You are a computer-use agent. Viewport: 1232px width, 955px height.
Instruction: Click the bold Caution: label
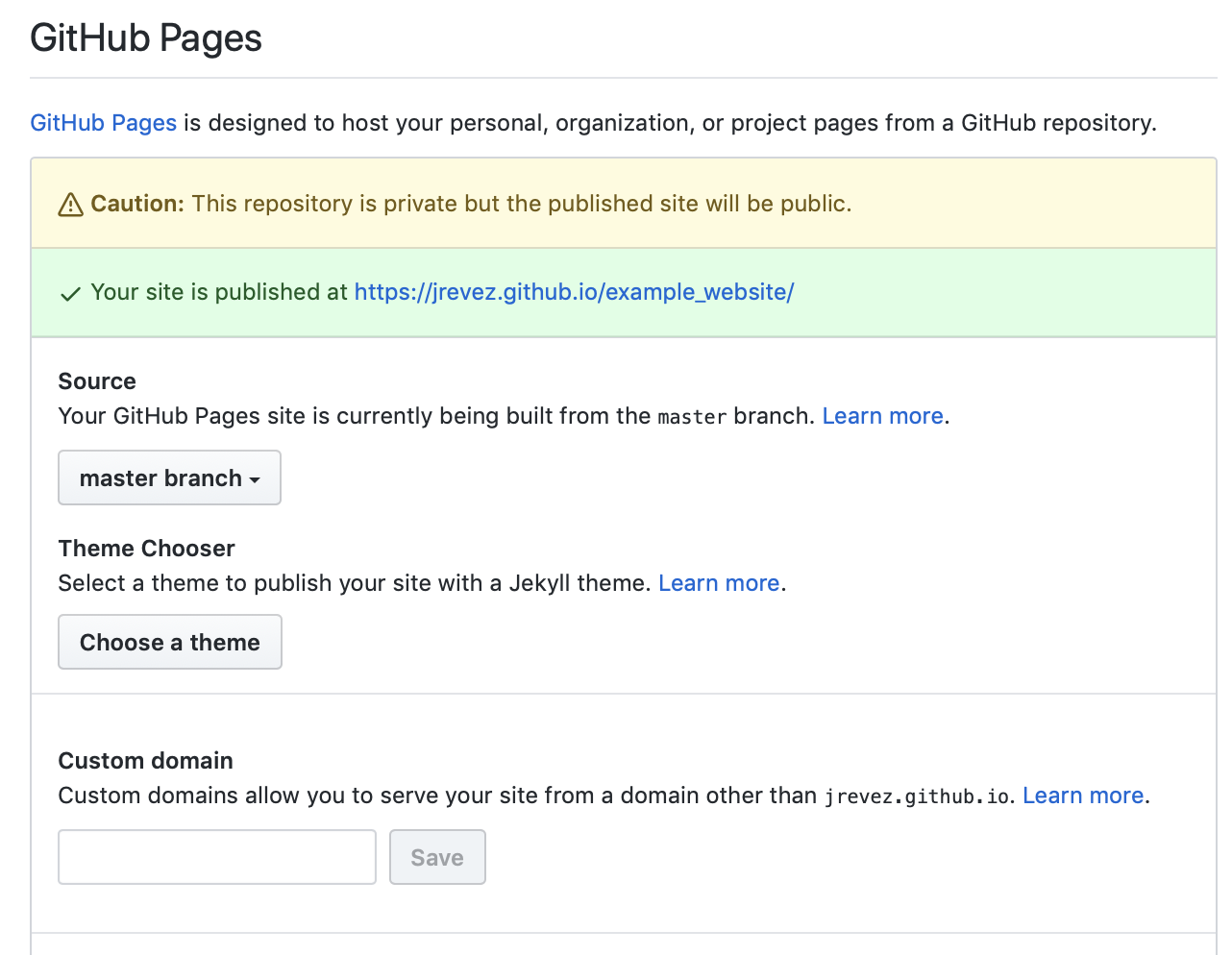pyautogui.click(x=137, y=204)
